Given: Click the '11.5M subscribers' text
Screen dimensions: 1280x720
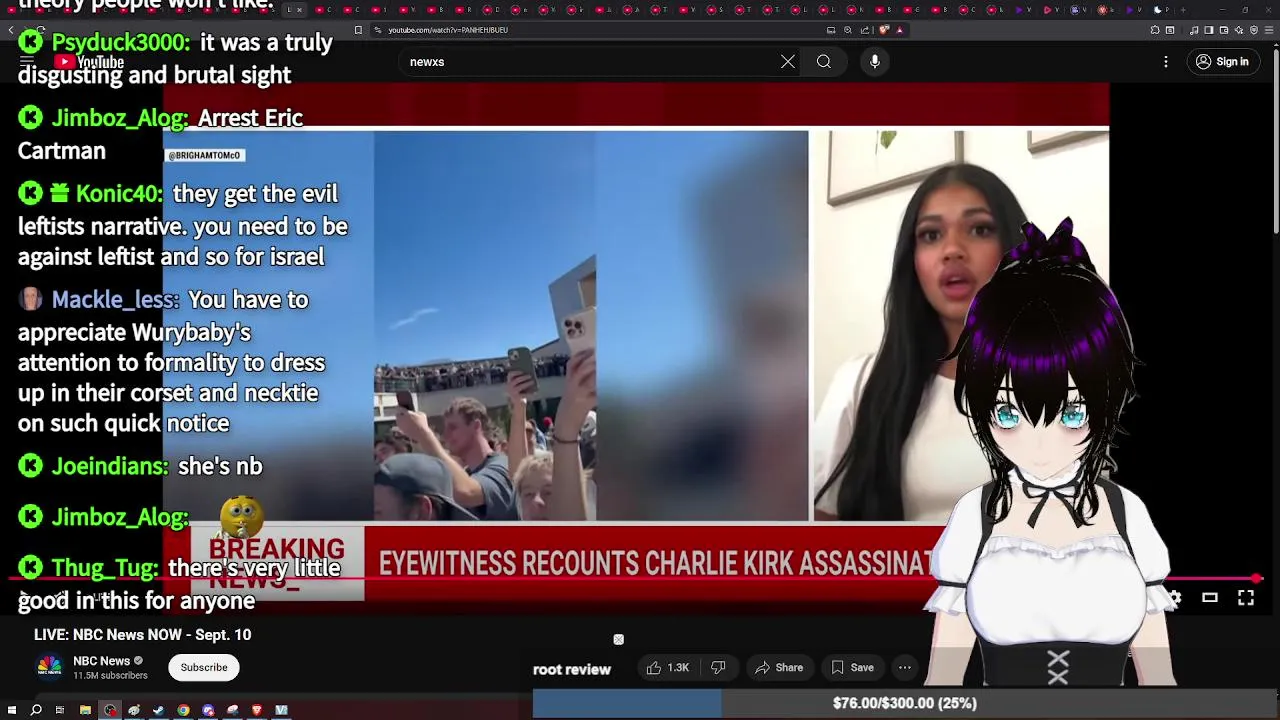Looking at the screenshot, I should [x=110, y=676].
